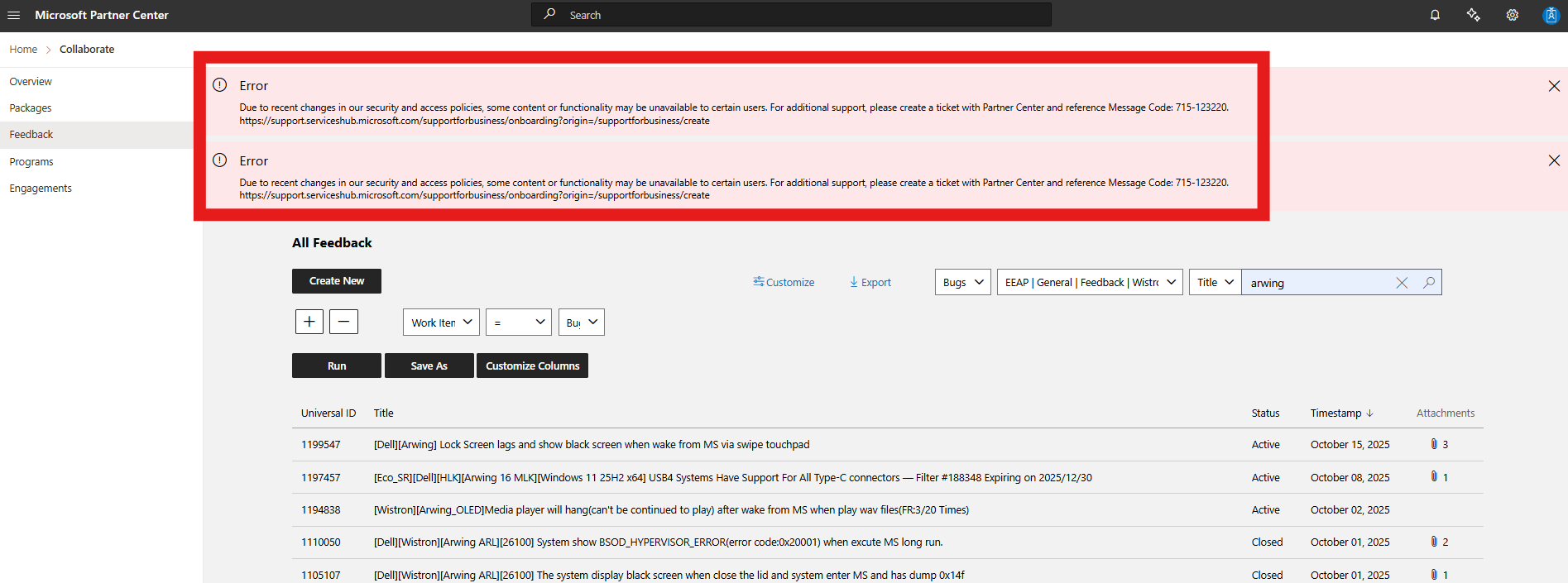Expand the EEAP General Feedback dropdown

(x=1090, y=282)
